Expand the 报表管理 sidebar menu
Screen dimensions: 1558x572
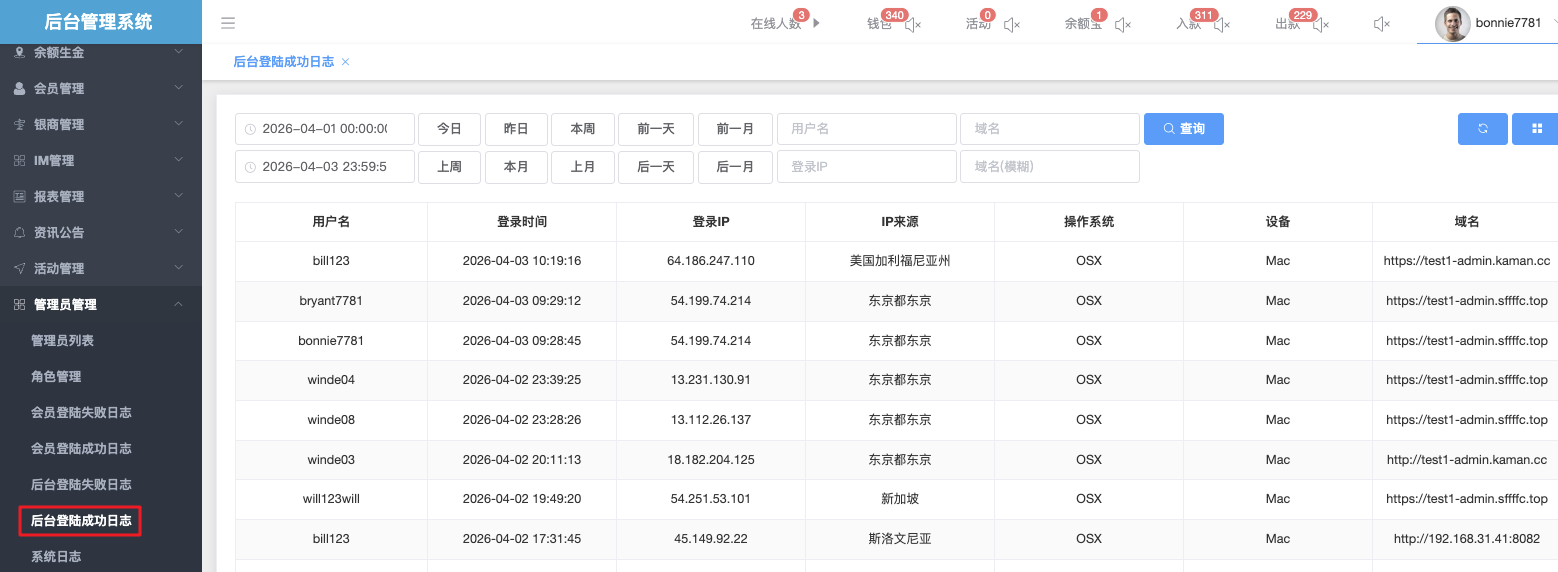[x=100, y=196]
